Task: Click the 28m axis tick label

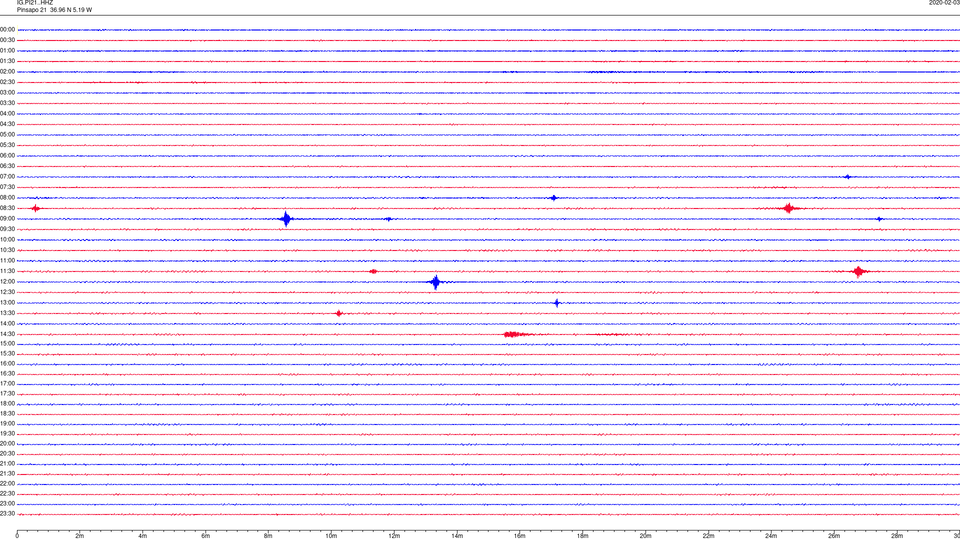Action: (x=896, y=536)
